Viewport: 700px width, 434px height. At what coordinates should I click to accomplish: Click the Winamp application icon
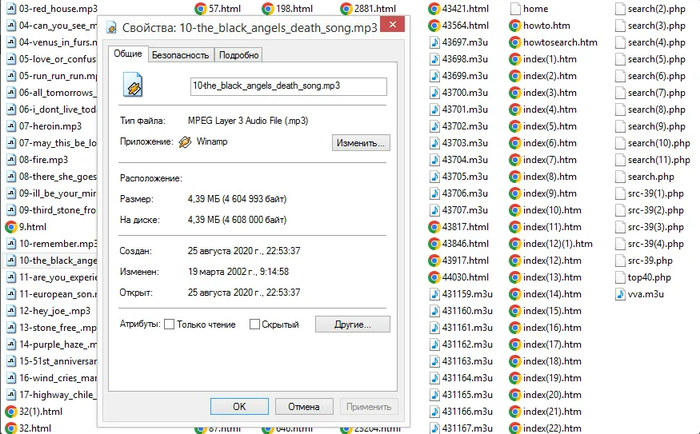pyautogui.click(x=184, y=143)
